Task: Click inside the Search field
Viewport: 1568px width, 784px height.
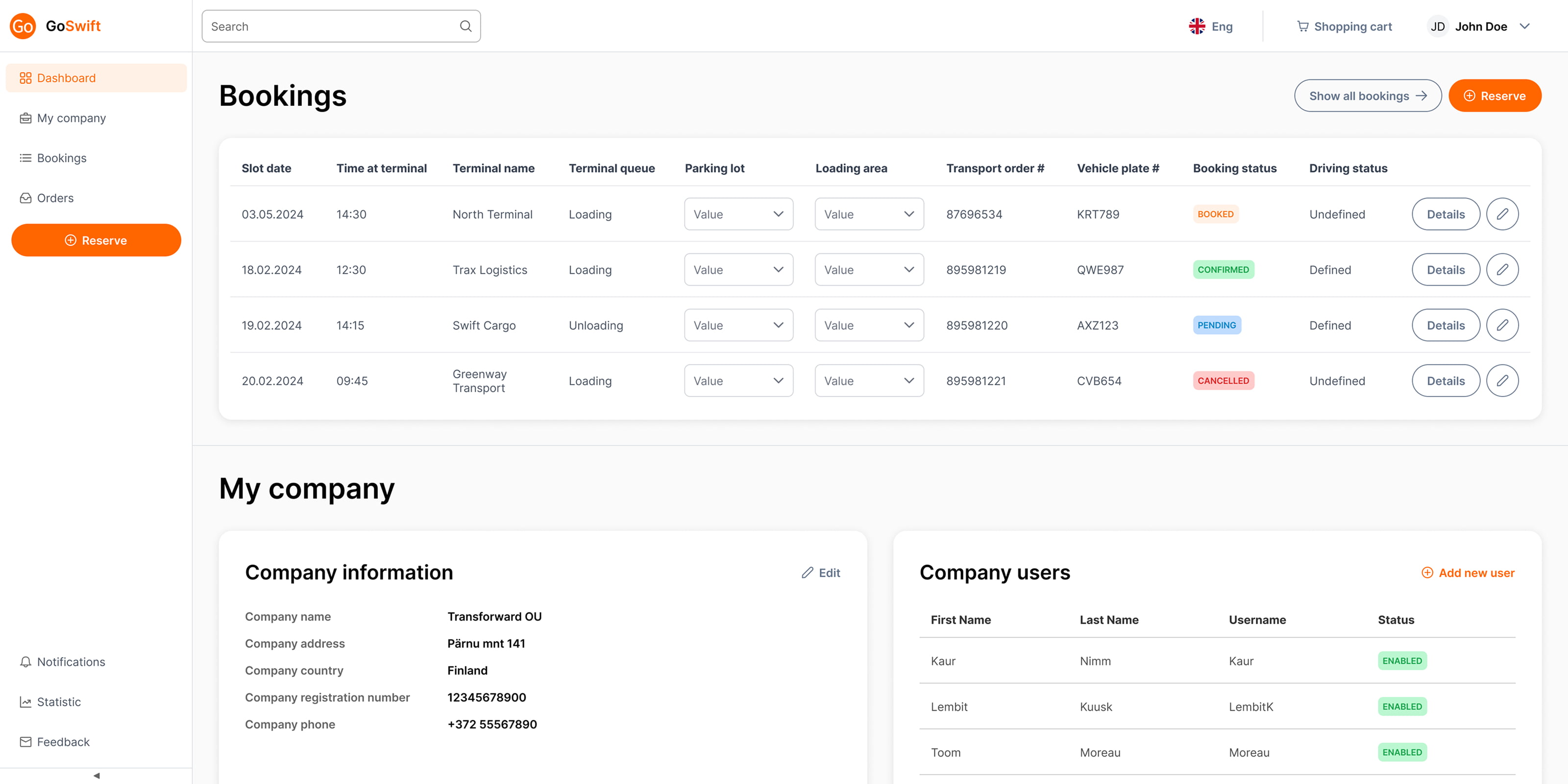Action: pos(329,26)
